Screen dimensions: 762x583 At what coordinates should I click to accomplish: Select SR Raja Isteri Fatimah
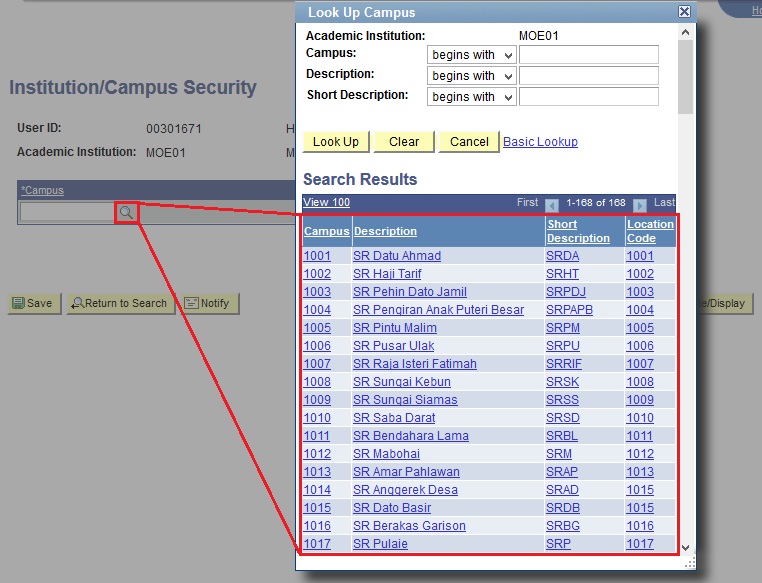point(415,364)
